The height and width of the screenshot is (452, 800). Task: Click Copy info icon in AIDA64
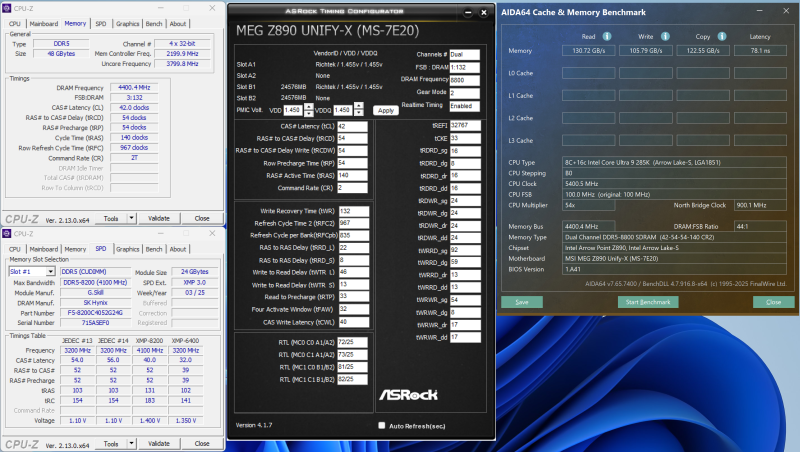click(x=722, y=36)
